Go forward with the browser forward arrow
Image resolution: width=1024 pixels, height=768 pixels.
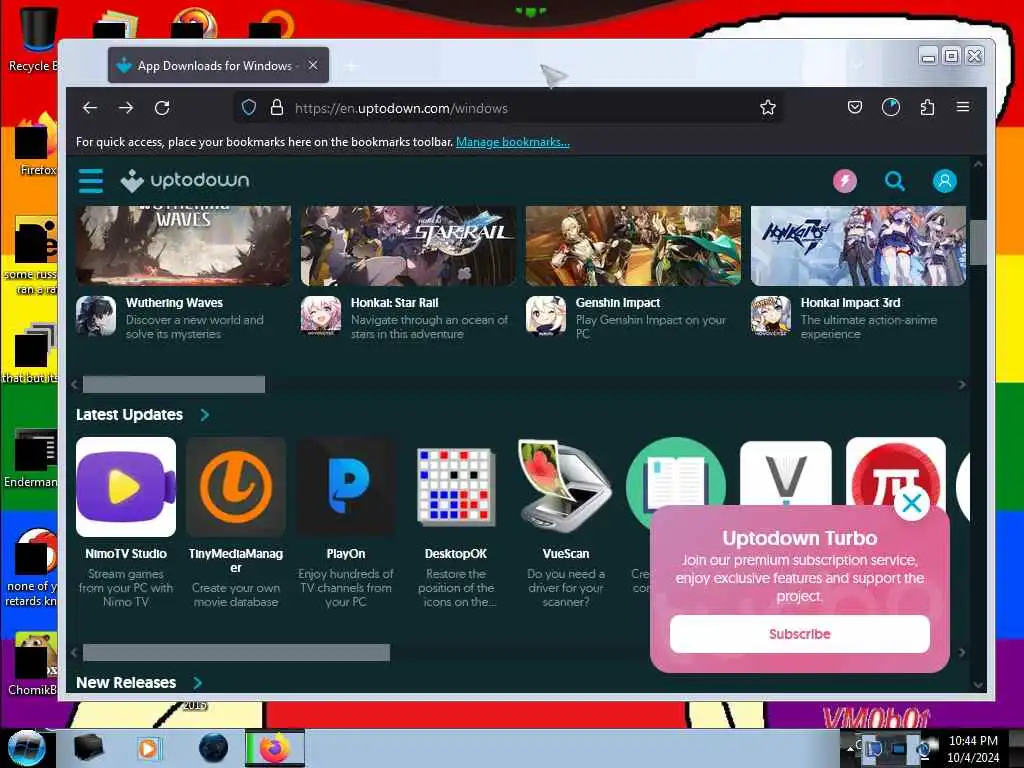pos(126,108)
